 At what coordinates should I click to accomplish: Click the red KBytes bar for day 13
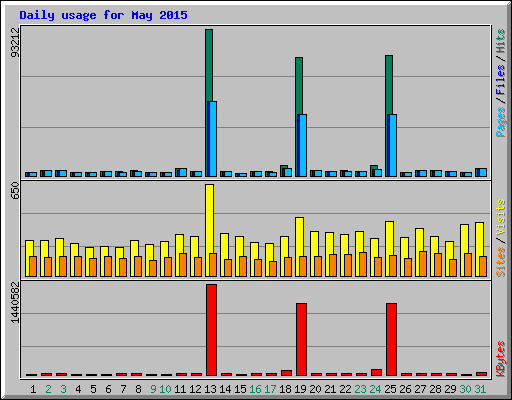click(x=211, y=330)
